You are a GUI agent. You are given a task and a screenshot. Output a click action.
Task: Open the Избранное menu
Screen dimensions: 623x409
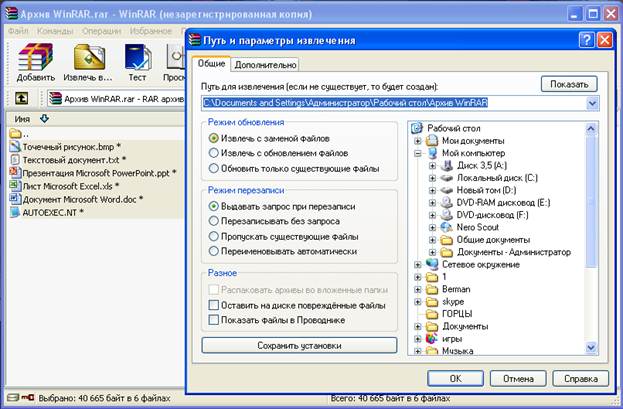point(151,31)
